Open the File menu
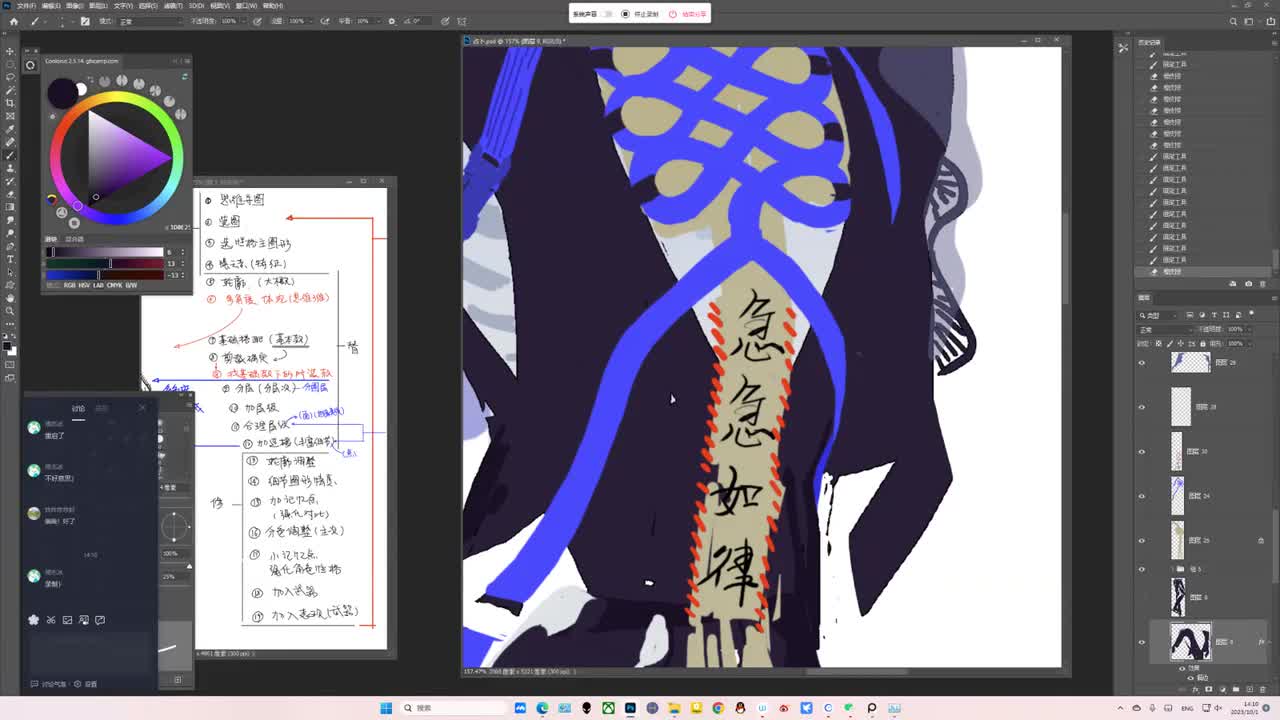Viewport: 1280px width, 720px height. click(x=26, y=5)
